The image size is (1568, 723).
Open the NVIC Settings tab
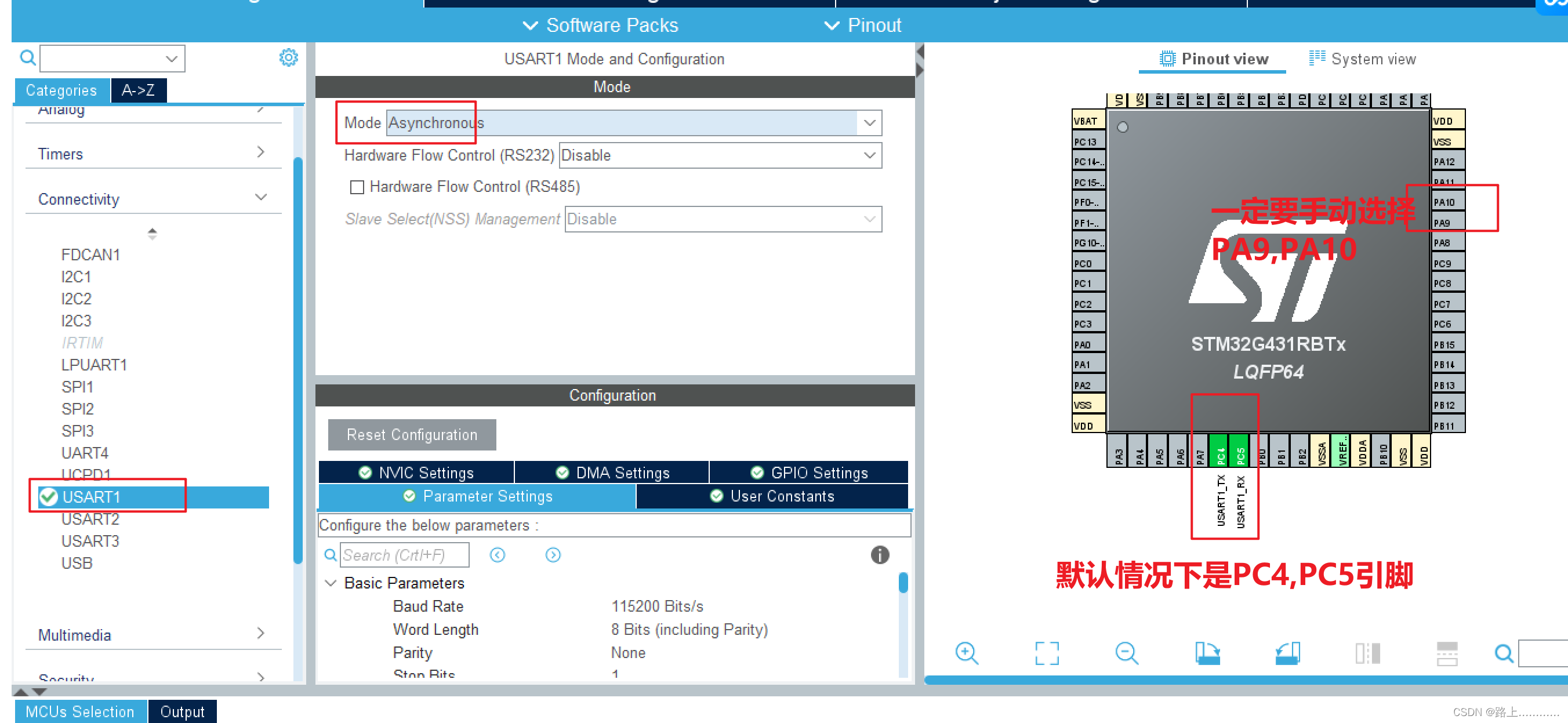click(416, 473)
